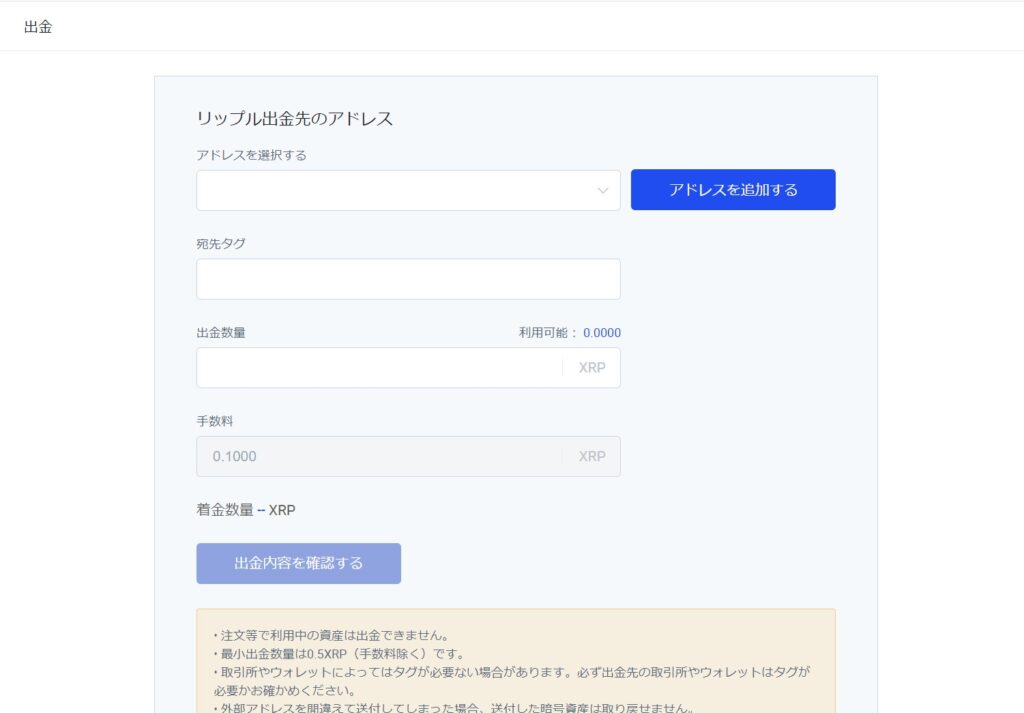Click the リップル出金先のアドレス heading
The image size is (1024, 713).
tap(295, 119)
